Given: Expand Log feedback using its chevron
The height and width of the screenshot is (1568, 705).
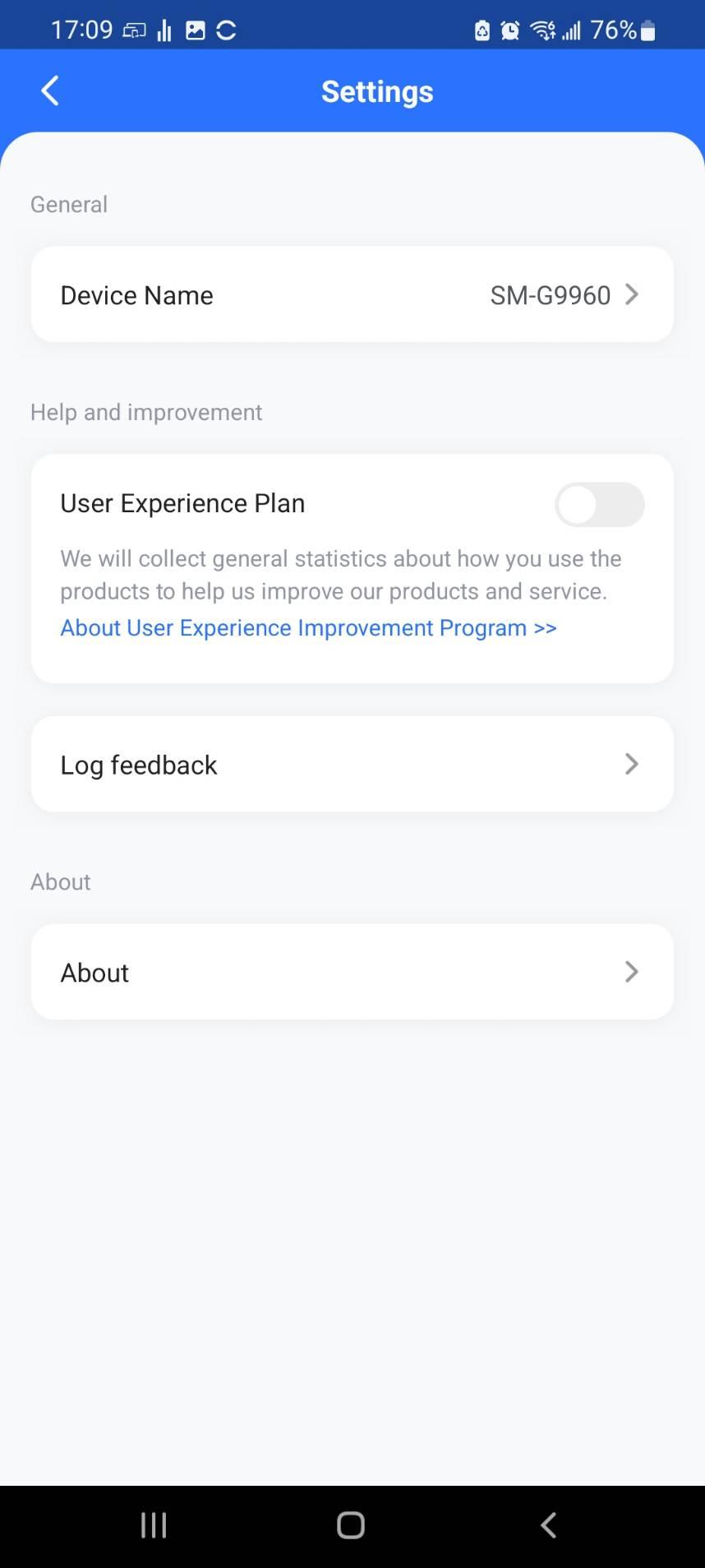Looking at the screenshot, I should pos(631,764).
